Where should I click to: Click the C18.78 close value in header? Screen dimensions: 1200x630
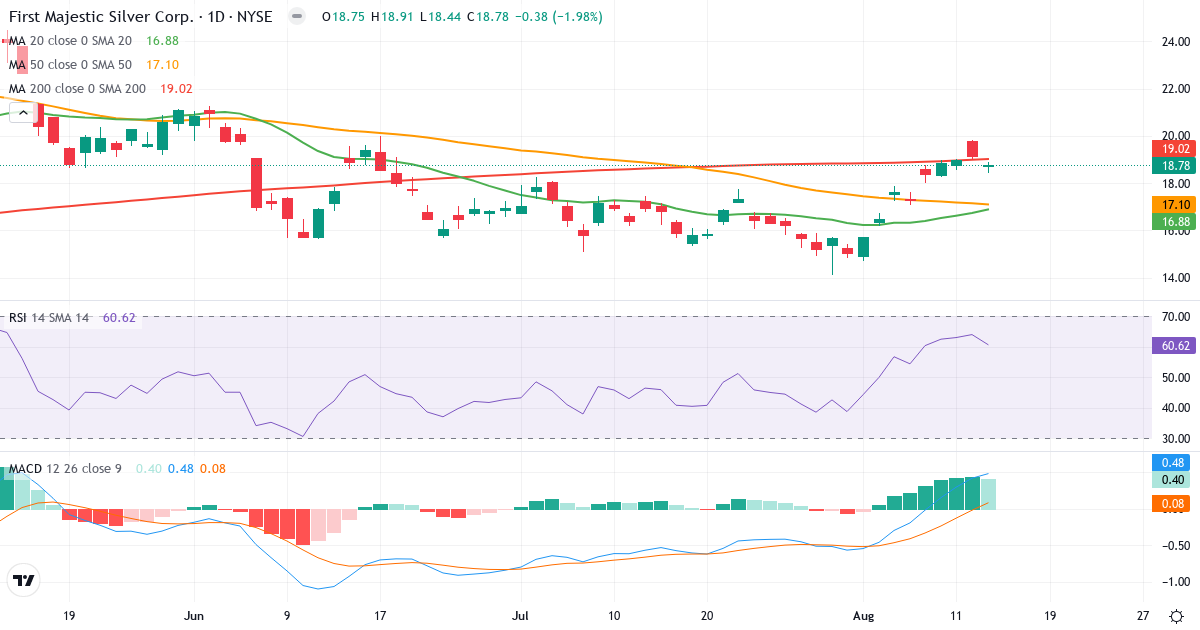click(x=490, y=17)
